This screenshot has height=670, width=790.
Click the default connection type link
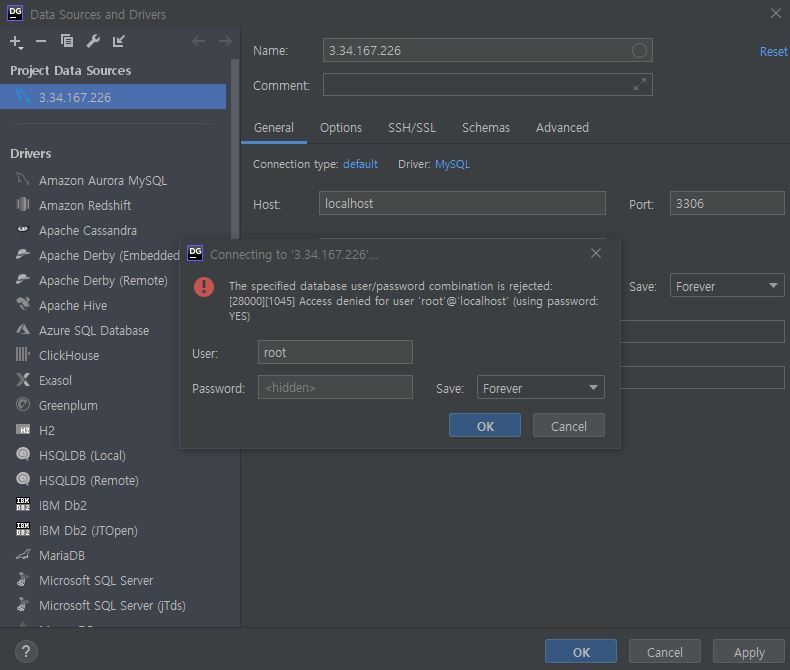click(360, 164)
